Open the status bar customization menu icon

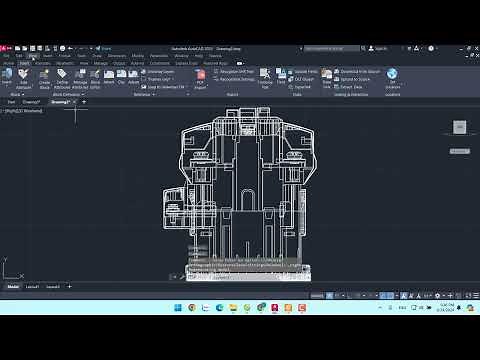476,295
